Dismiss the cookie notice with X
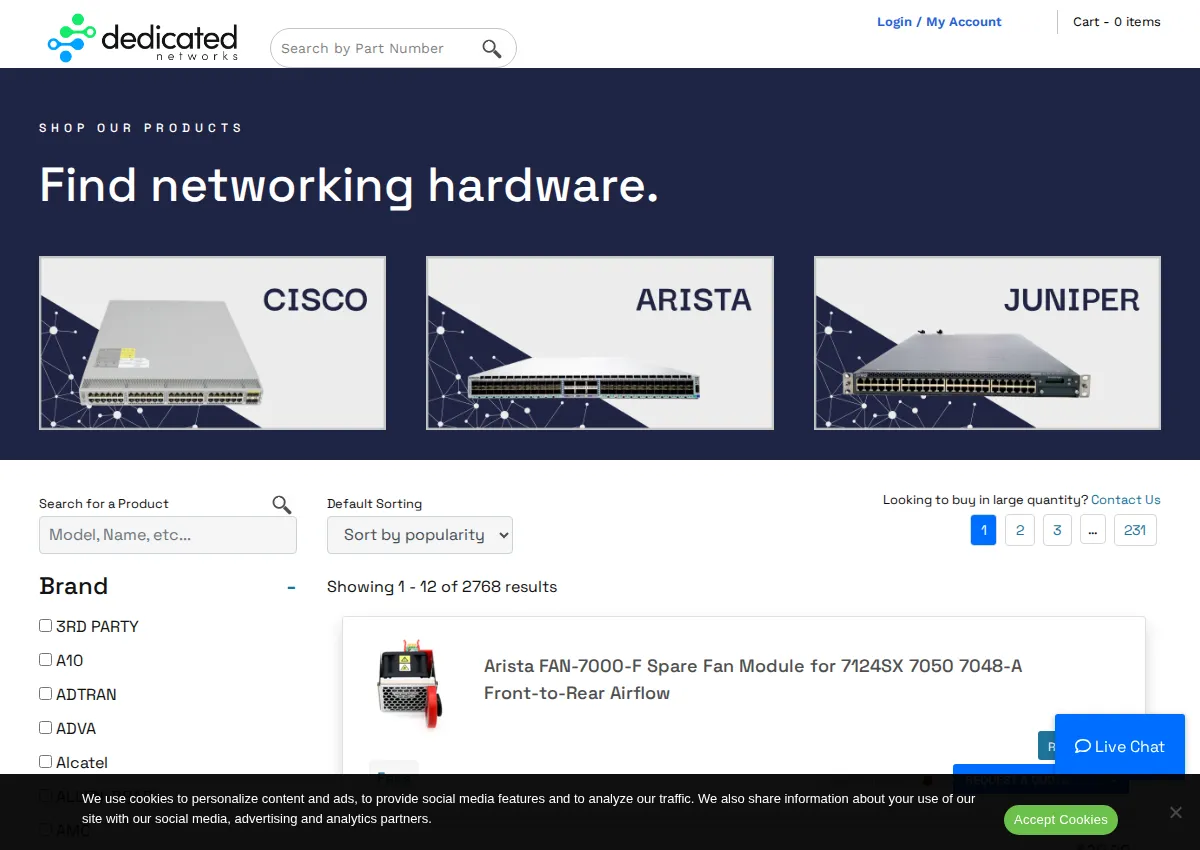 tap(1176, 812)
